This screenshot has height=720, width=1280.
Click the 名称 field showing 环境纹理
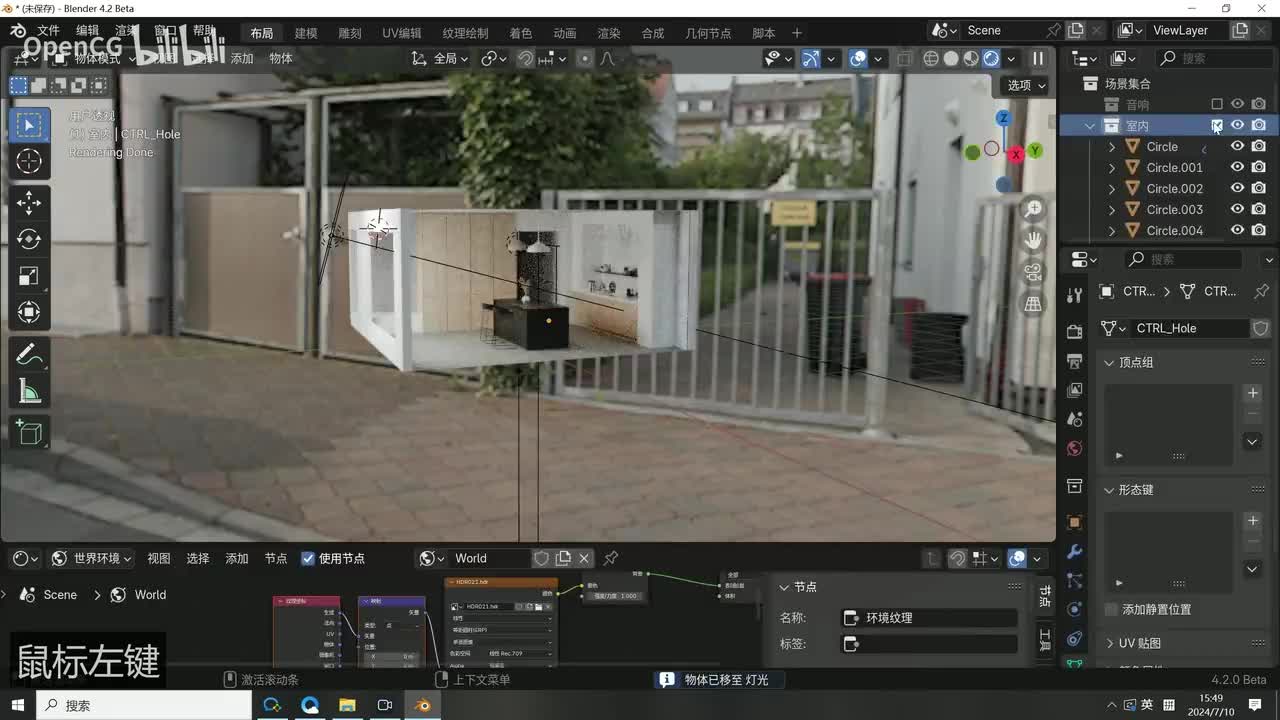click(x=929, y=618)
